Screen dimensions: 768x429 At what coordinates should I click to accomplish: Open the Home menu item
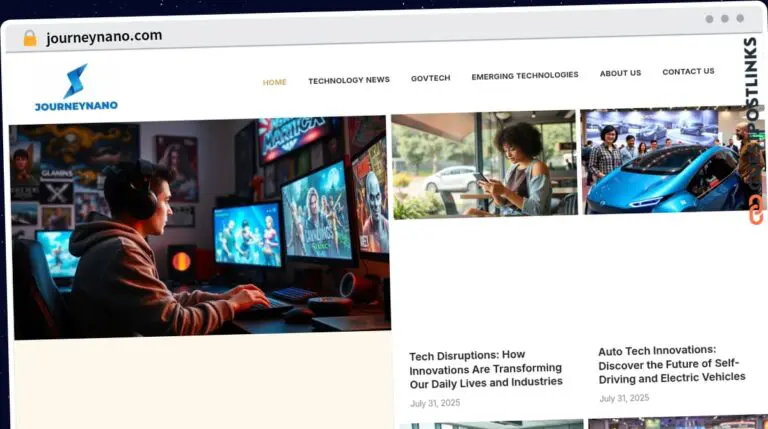click(x=274, y=82)
